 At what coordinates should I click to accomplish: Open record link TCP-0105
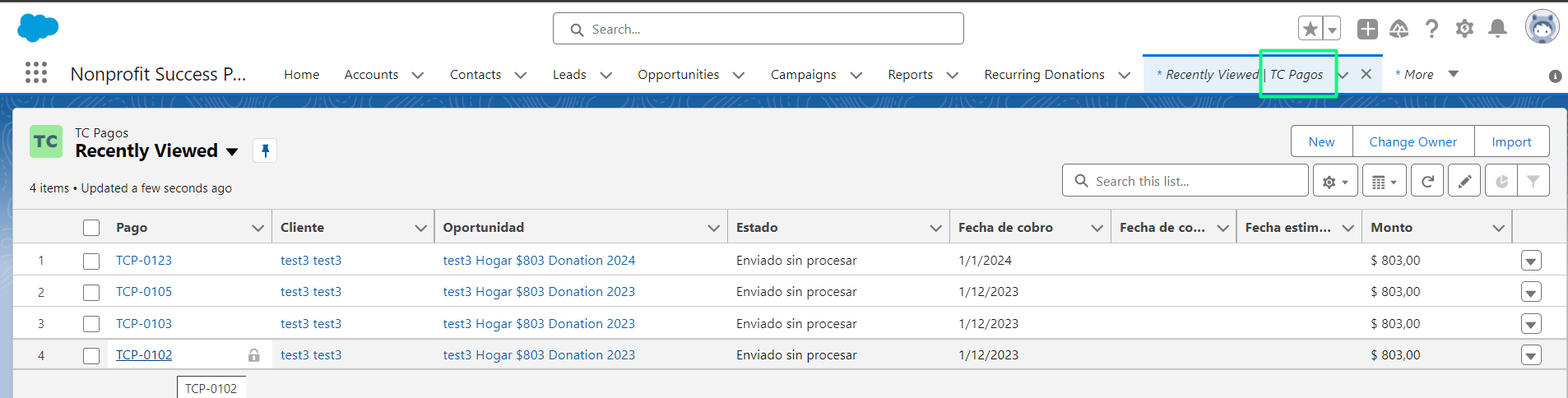pos(144,292)
